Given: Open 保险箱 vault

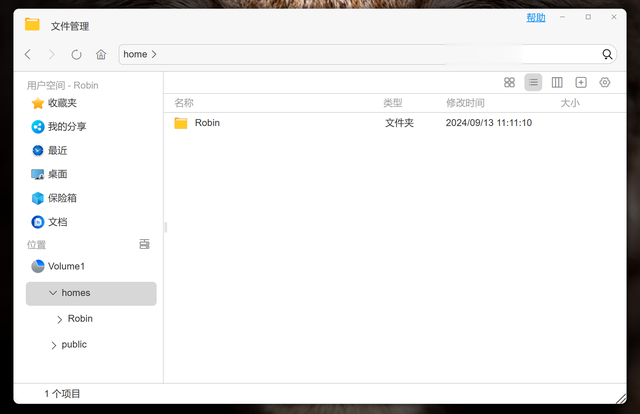Looking at the screenshot, I should [38, 198].
